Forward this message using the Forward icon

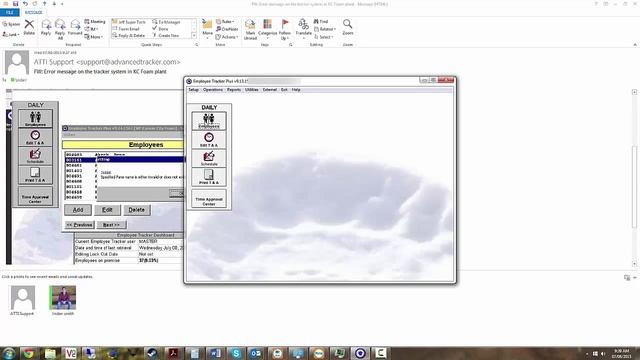click(75, 27)
